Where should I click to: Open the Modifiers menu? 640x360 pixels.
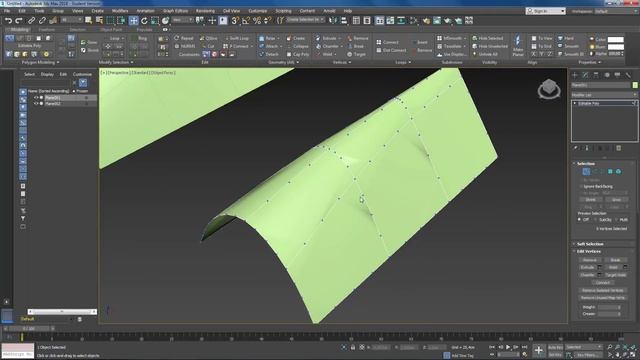120,11
